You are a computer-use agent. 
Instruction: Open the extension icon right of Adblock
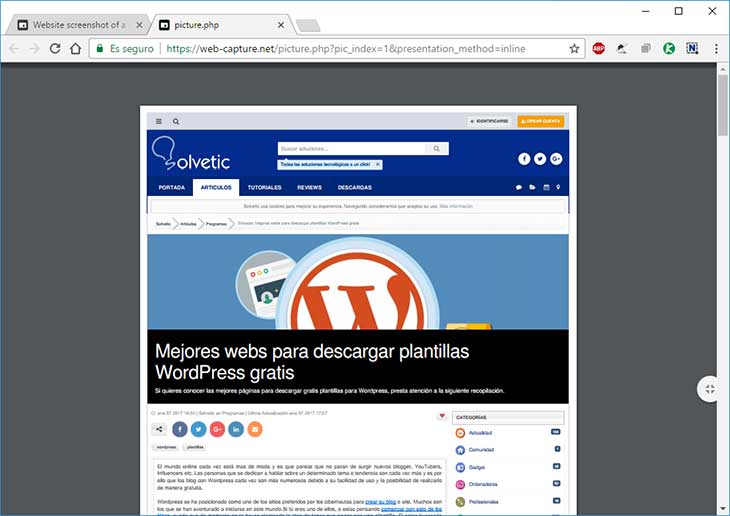(622, 48)
